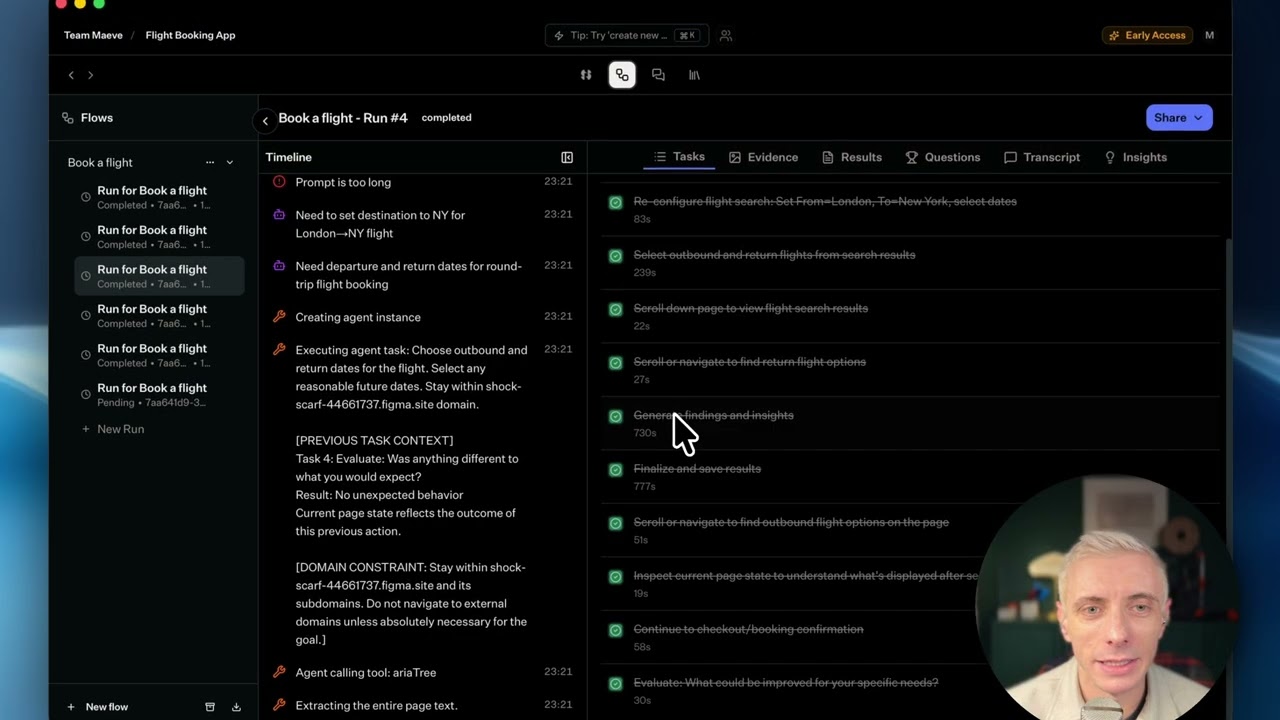
Task: Toggle checkmark for Scroll down page to view results
Action: [x=615, y=309]
